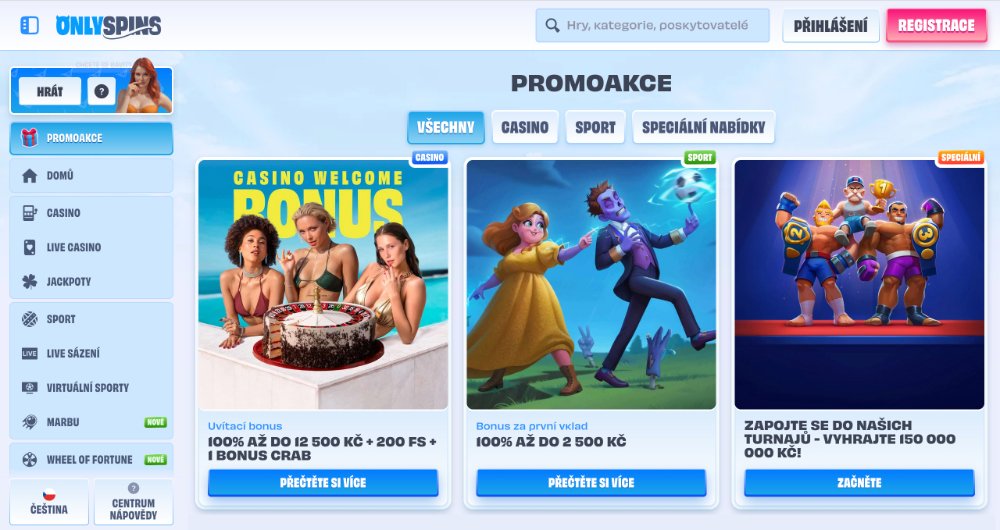Select the Speciální nabídky tab

[x=703, y=127]
